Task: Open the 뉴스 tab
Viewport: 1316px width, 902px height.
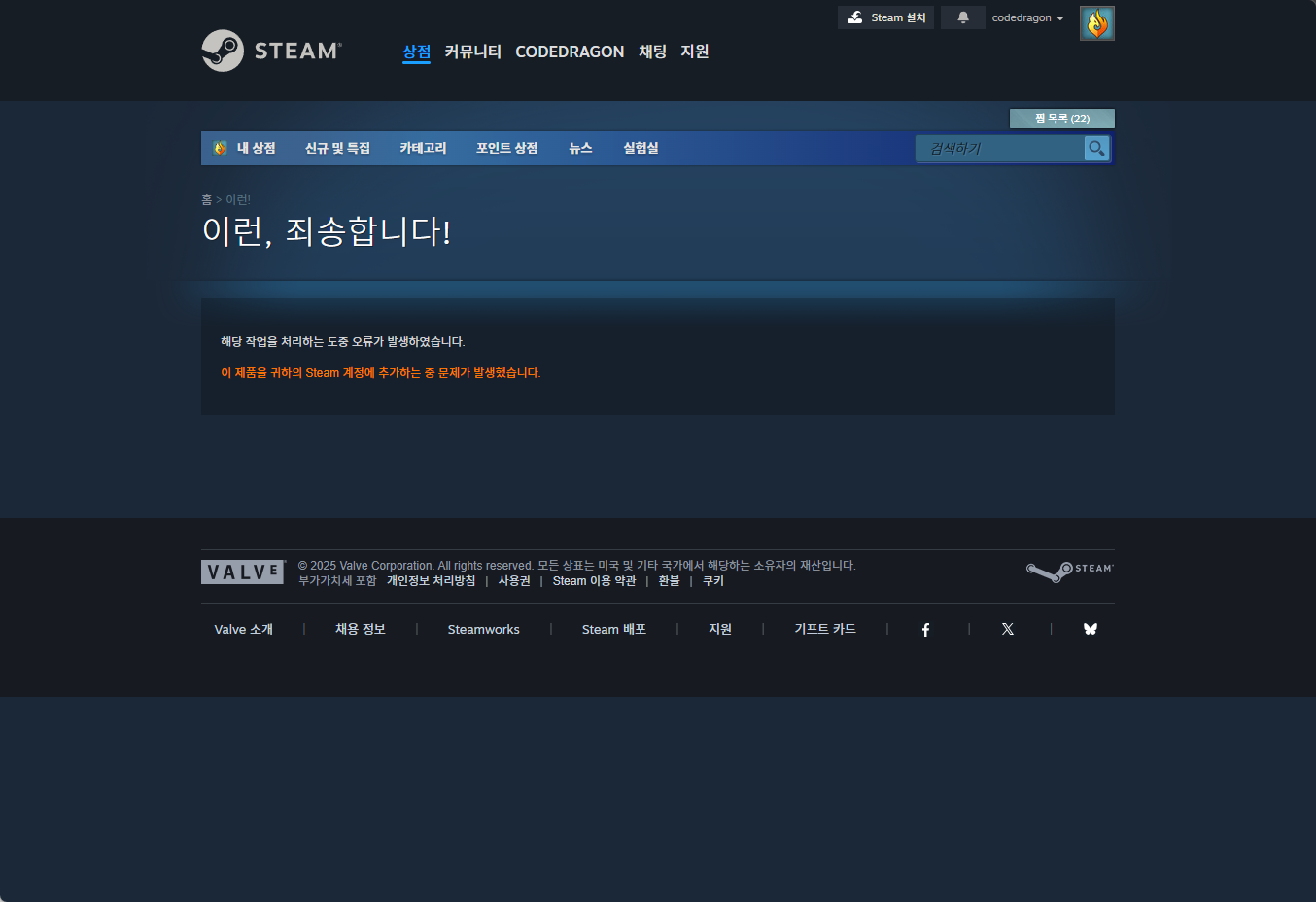Action: (x=580, y=148)
